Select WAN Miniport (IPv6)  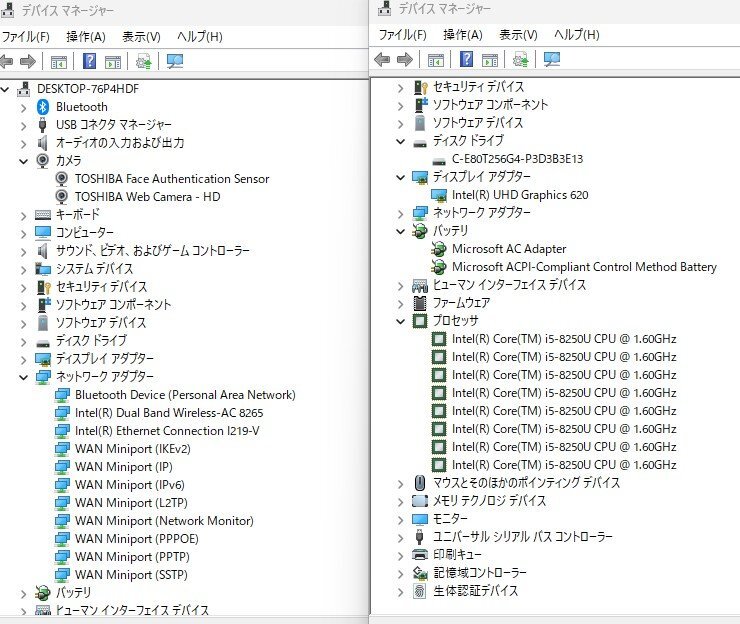tap(129, 485)
